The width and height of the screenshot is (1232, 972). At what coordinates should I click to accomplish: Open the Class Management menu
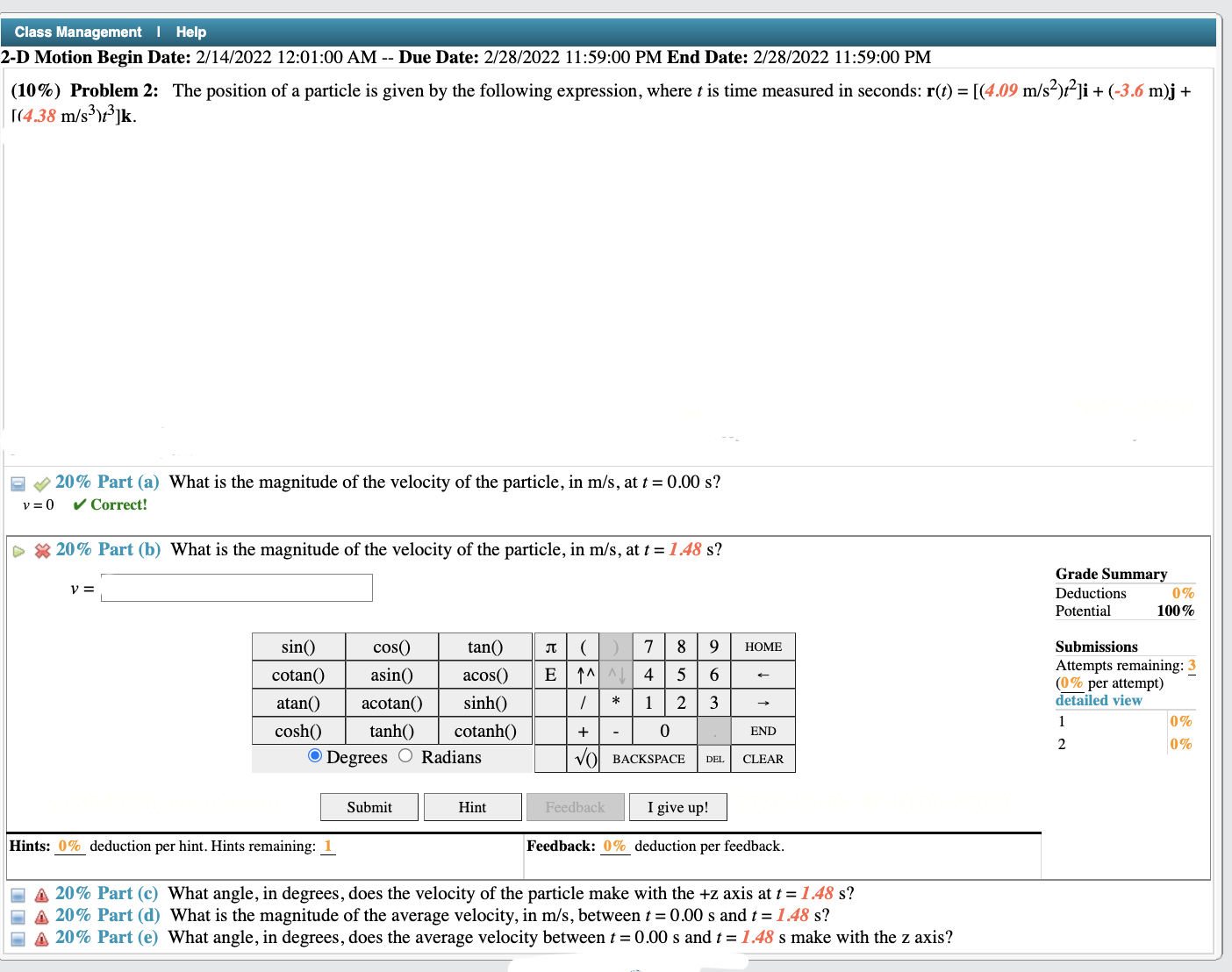coord(78,32)
